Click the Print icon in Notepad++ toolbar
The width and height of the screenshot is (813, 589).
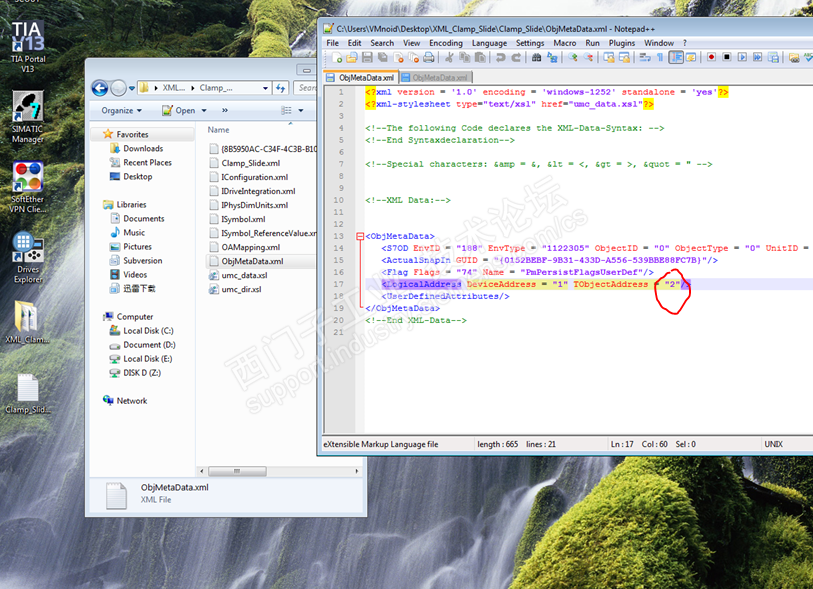428,58
